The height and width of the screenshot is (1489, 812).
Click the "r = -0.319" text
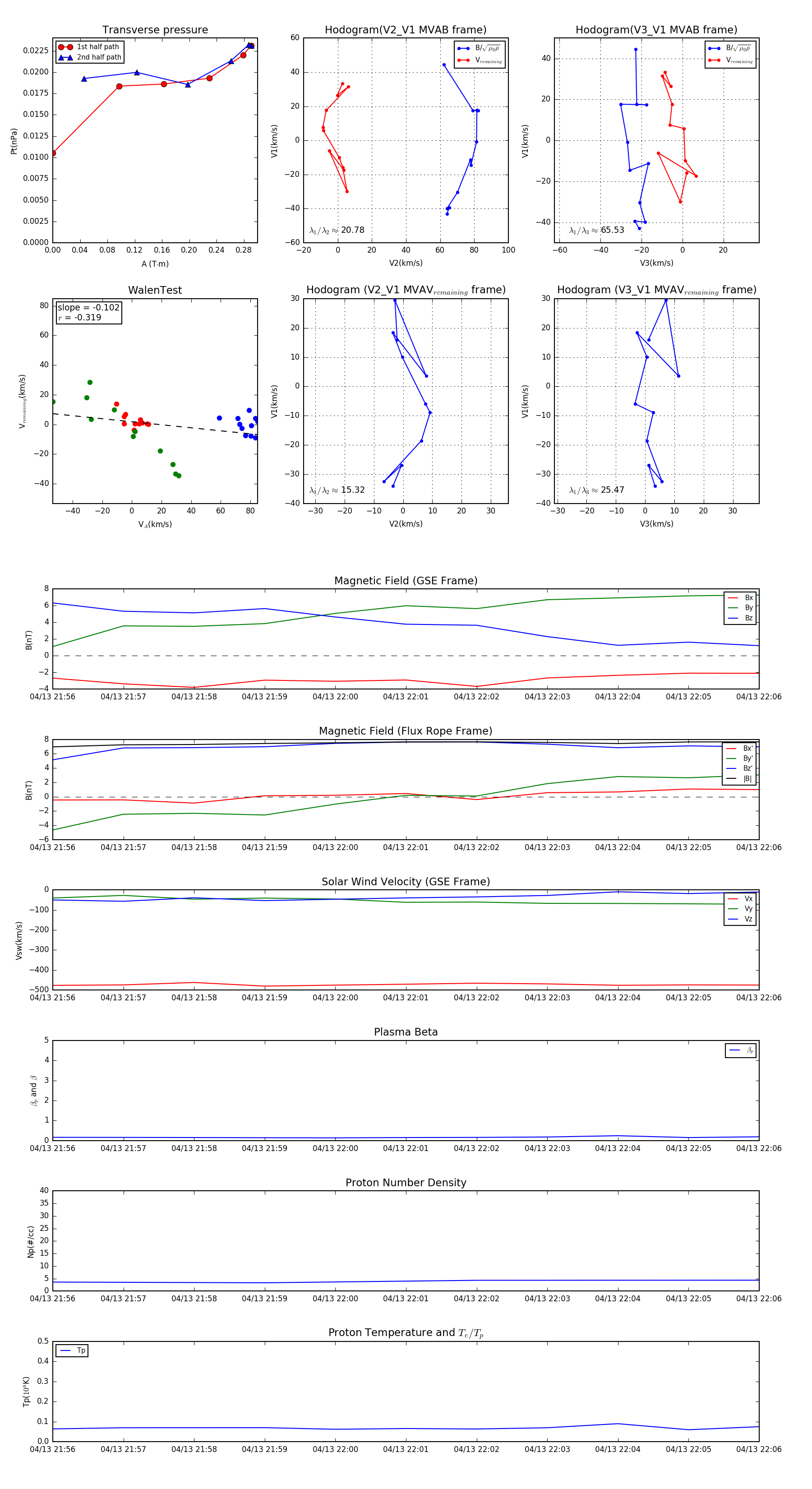pyautogui.click(x=79, y=317)
